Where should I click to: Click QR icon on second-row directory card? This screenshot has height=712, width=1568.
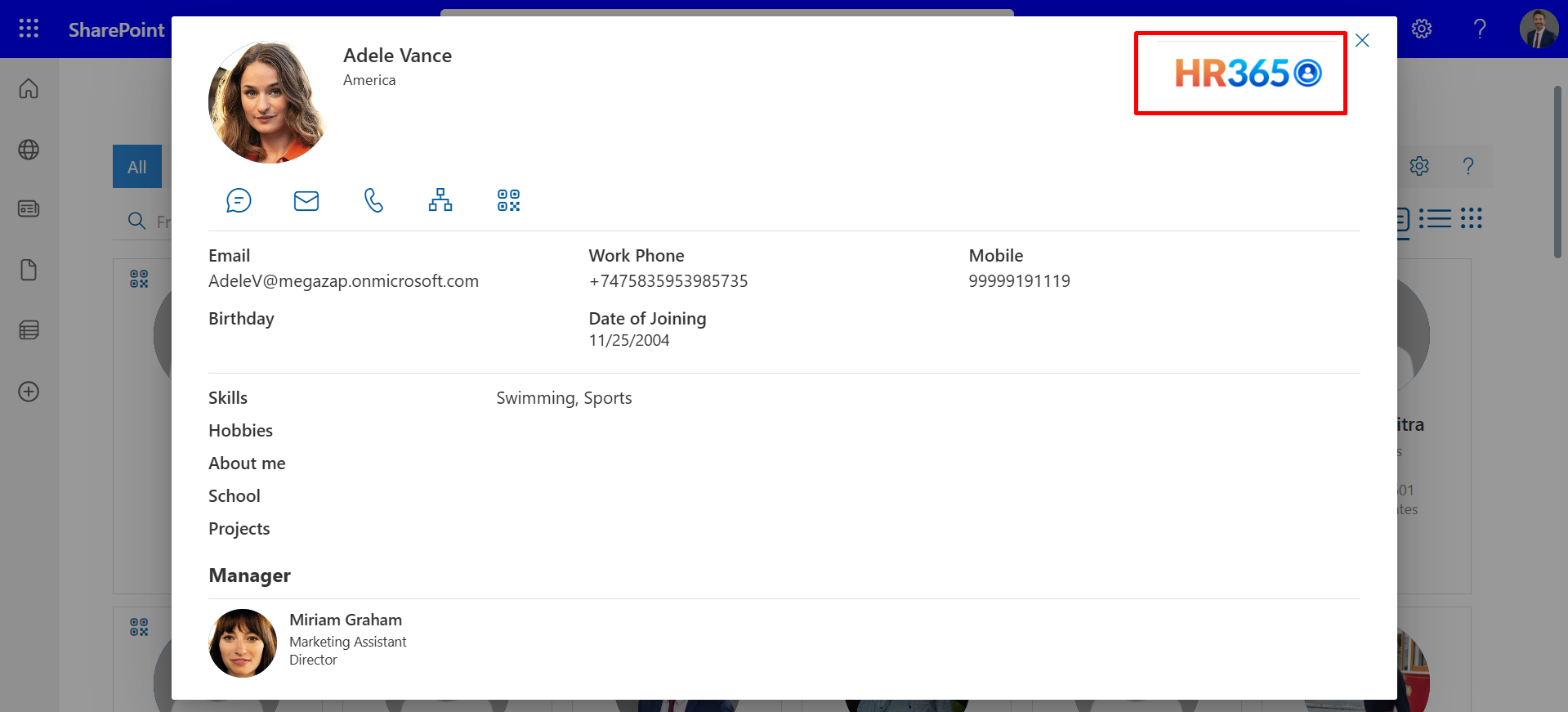[139, 627]
